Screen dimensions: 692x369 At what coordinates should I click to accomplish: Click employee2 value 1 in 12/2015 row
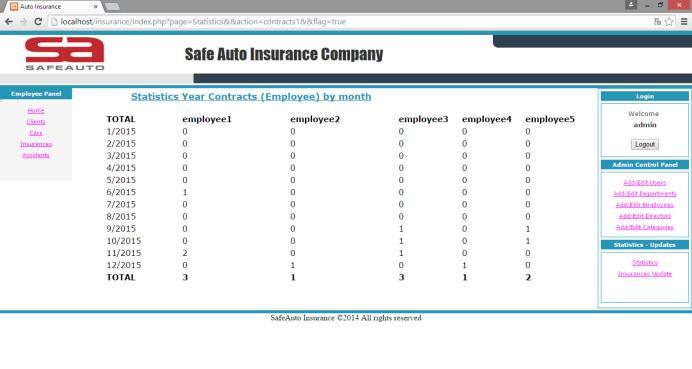point(293,265)
